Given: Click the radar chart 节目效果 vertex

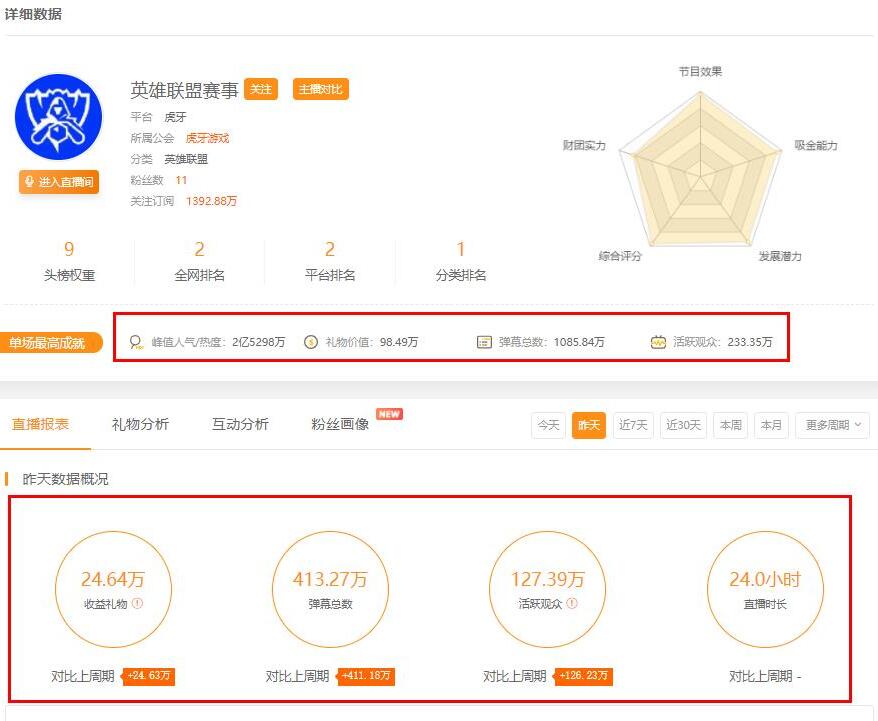Looking at the screenshot, I should coord(700,92).
